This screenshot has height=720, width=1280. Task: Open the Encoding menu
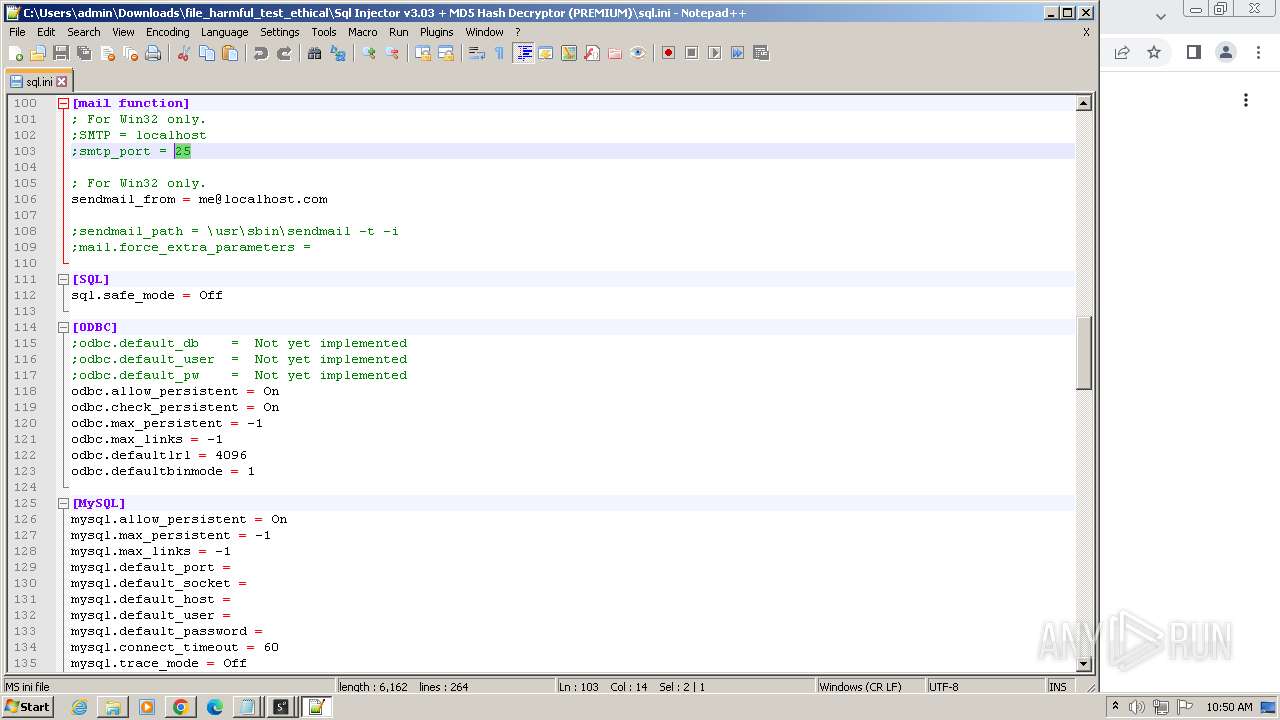pos(167,32)
